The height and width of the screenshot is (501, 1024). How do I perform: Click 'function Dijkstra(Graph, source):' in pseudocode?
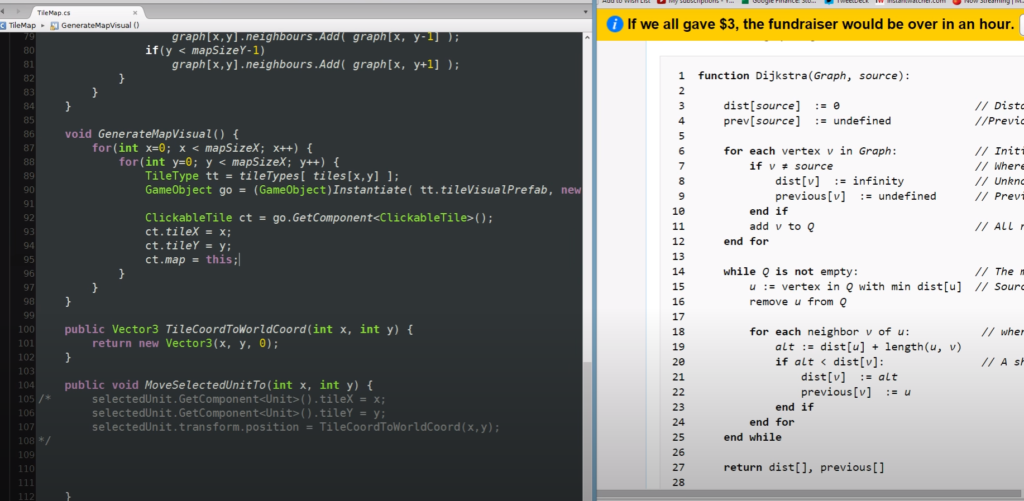click(803, 76)
